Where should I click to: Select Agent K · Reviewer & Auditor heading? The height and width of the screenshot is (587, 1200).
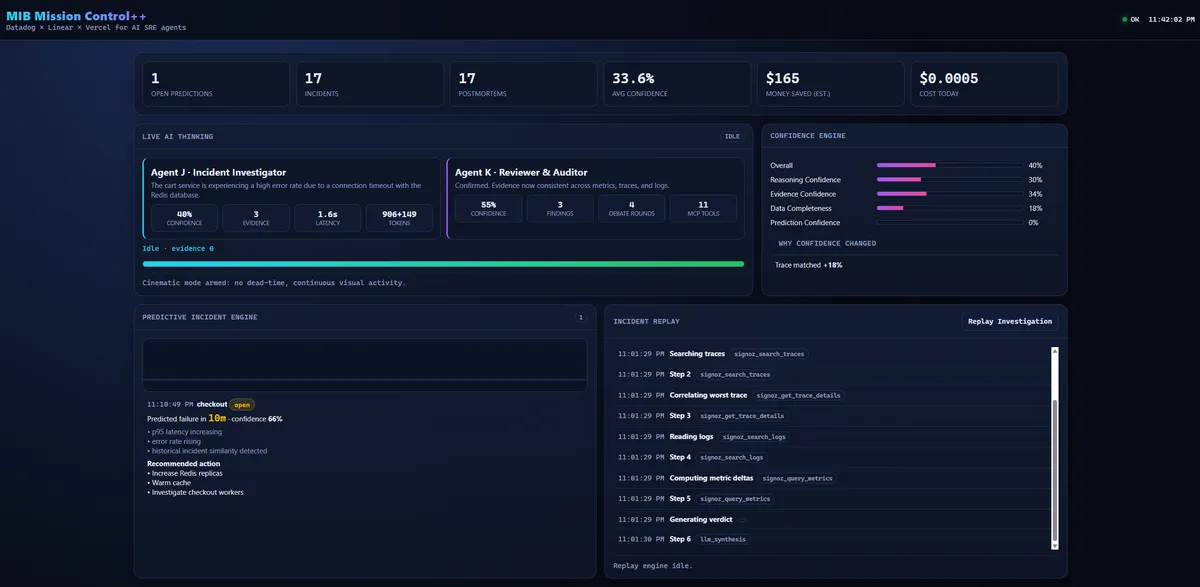[521, 172]
